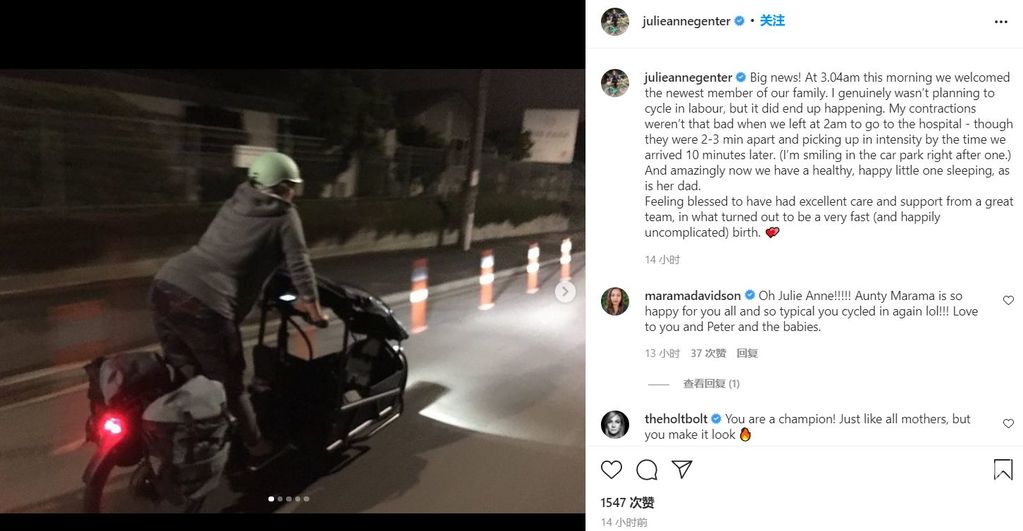1023x531 pixels.
Task: Go to the next photo arrow
Action: click(x=565, y=292)
